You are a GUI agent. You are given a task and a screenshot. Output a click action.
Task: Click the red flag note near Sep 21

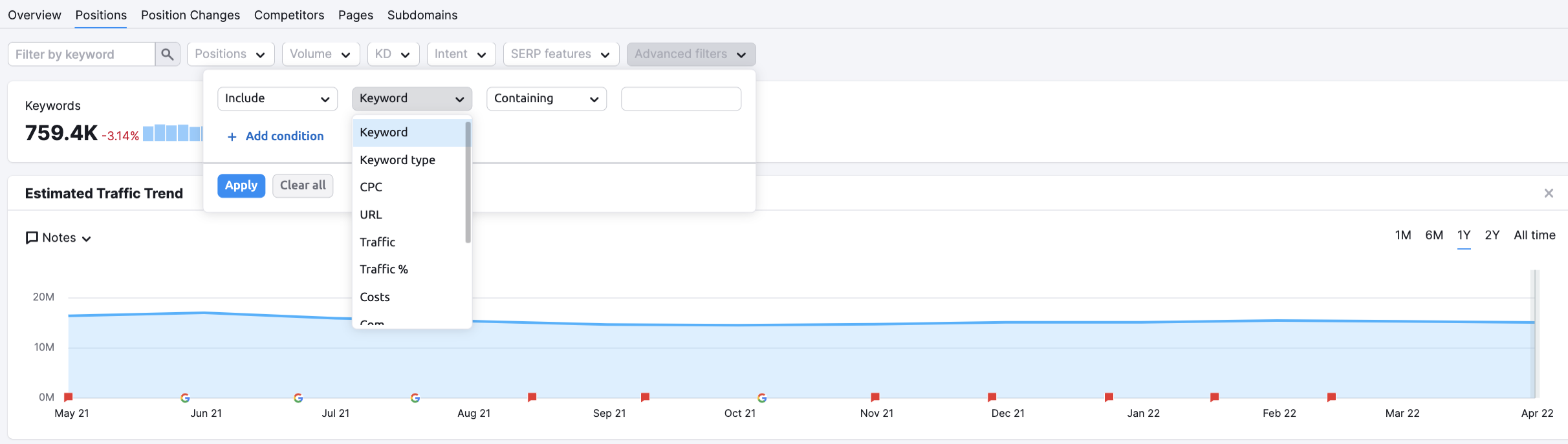pos(645,397)
